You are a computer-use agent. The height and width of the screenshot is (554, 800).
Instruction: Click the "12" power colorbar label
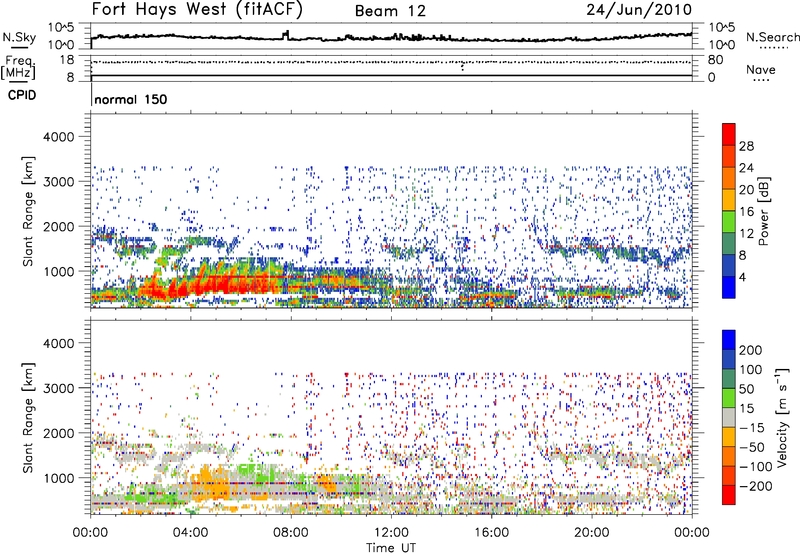[x=746, y=234]
